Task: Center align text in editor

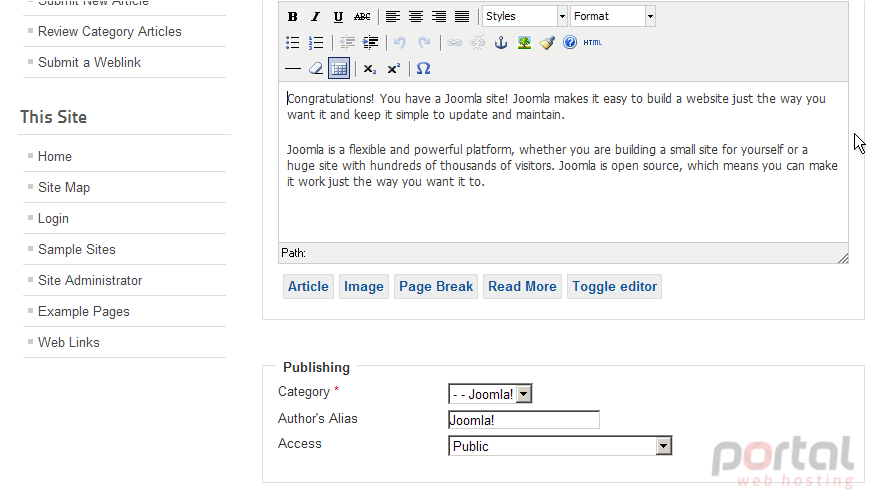Action: click(x=416, y=16)
